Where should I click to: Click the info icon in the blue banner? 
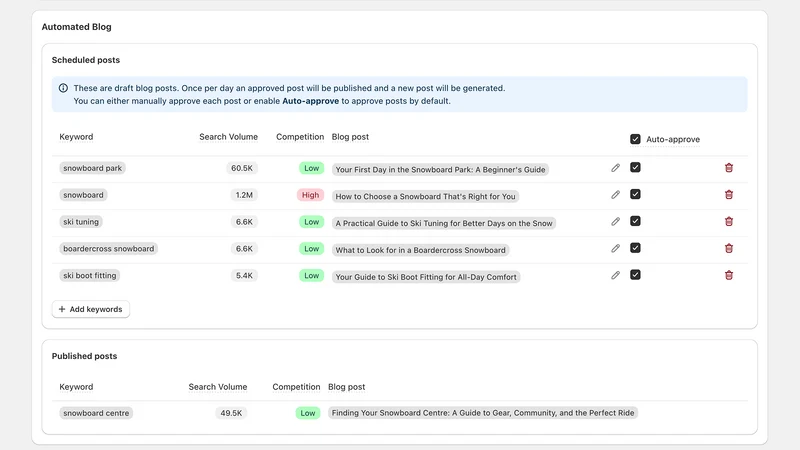coord(63,88)
